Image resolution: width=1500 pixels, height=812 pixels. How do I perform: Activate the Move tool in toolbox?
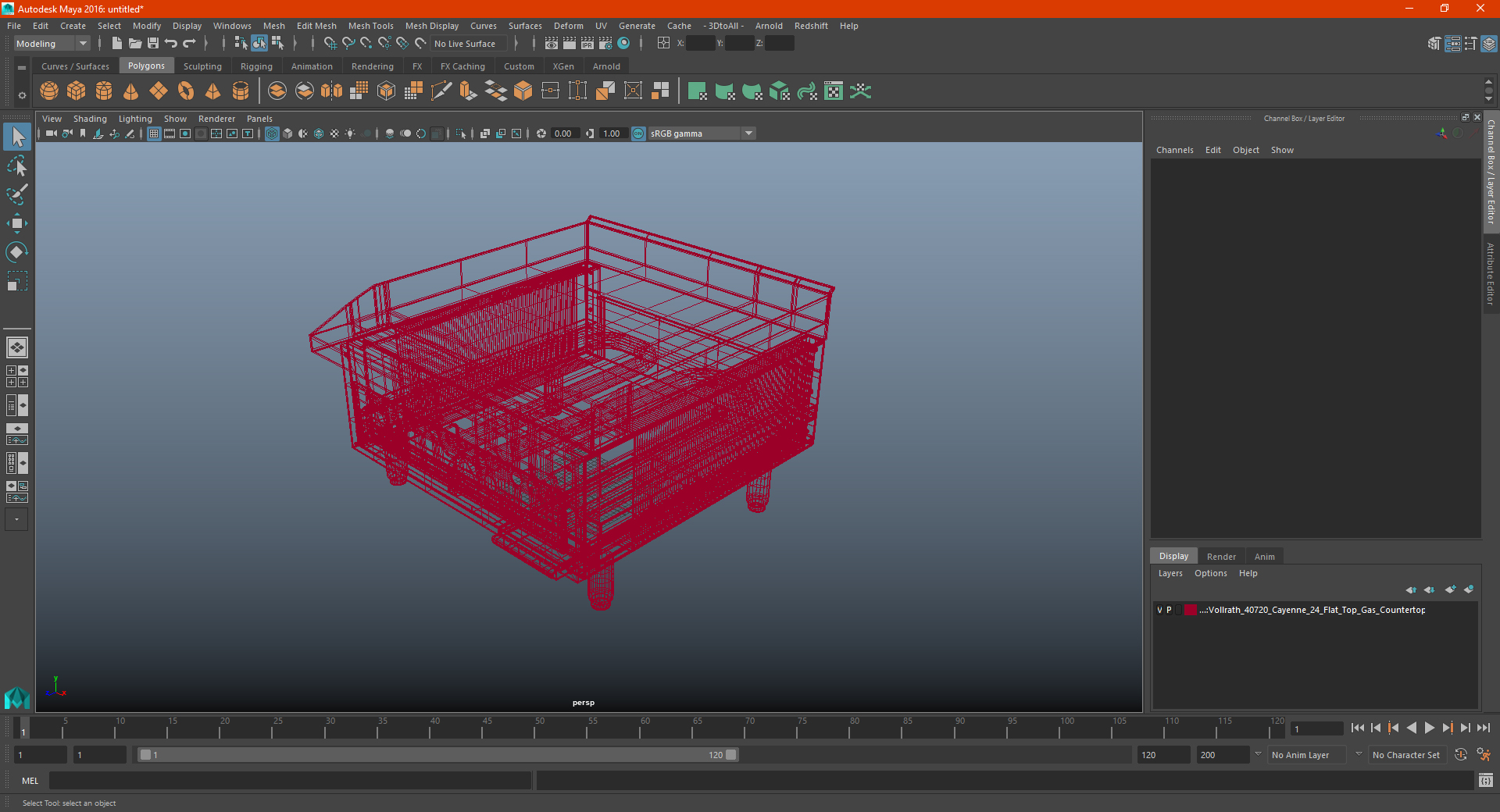[16, 223]
